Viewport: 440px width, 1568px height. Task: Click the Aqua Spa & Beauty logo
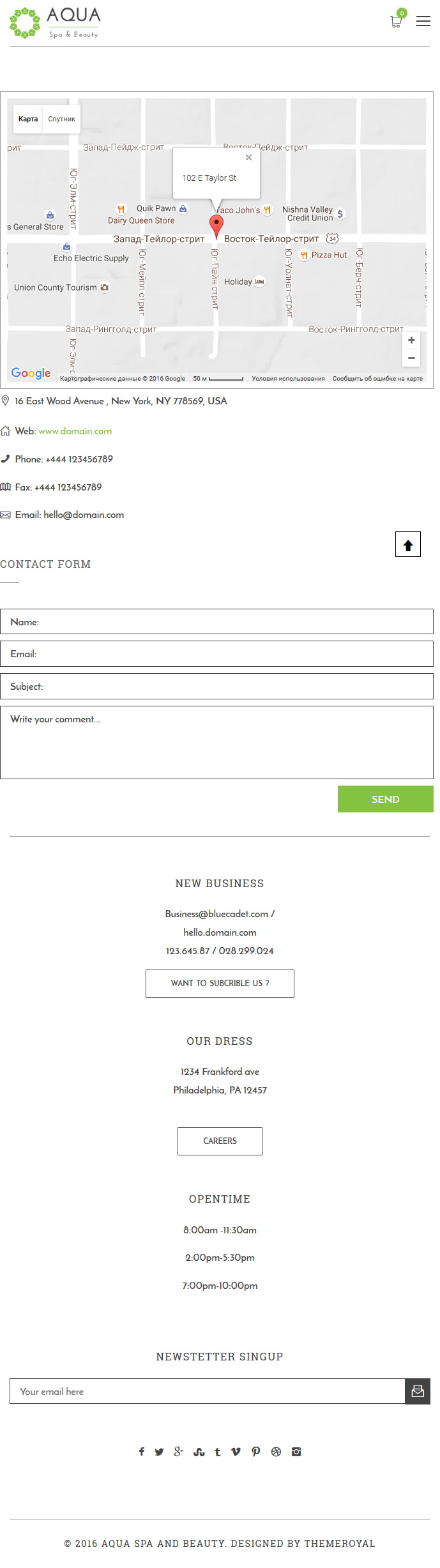[x=55, y=23]
